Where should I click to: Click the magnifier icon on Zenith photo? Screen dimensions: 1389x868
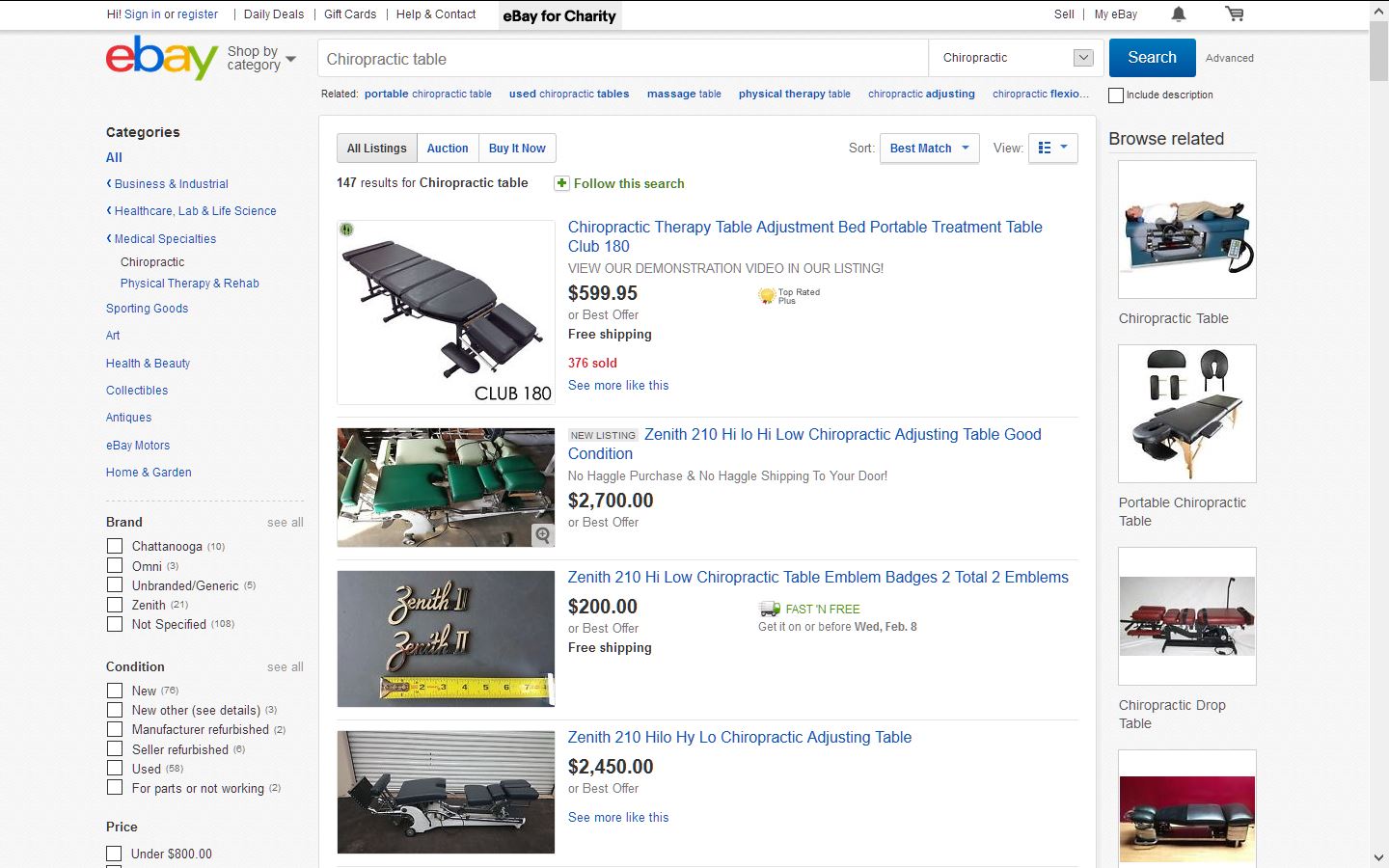tap(543, 535)
